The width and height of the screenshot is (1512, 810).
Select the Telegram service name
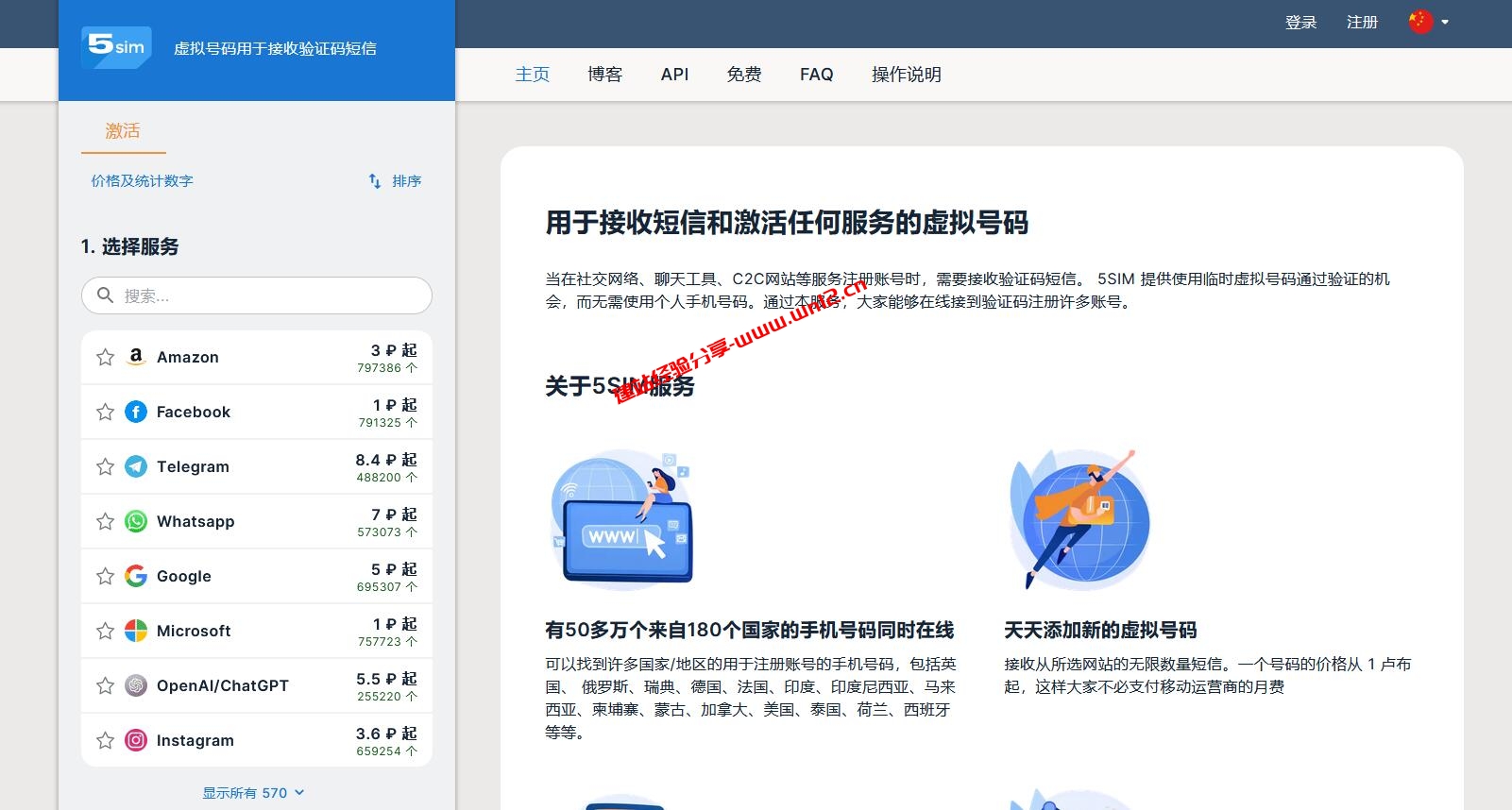tap(193, 466)
